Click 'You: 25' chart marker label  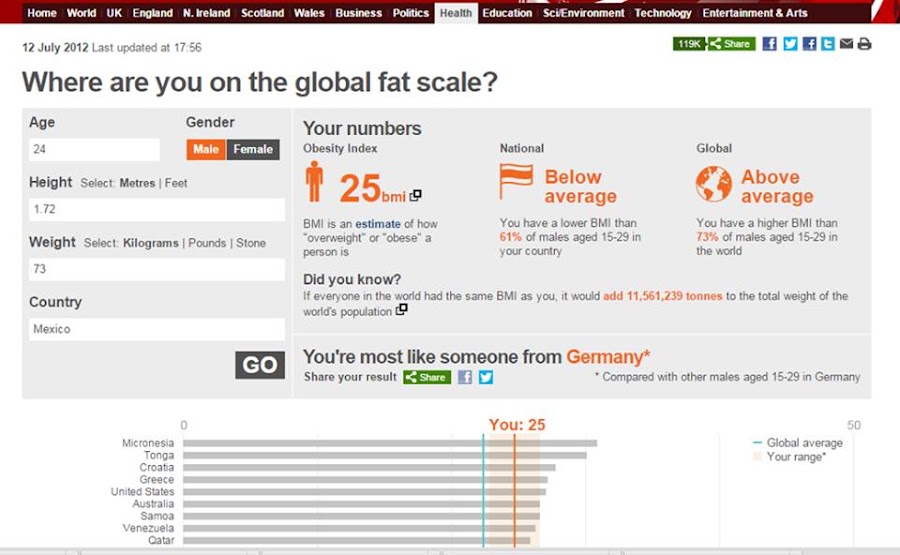[x=517, y=425]
